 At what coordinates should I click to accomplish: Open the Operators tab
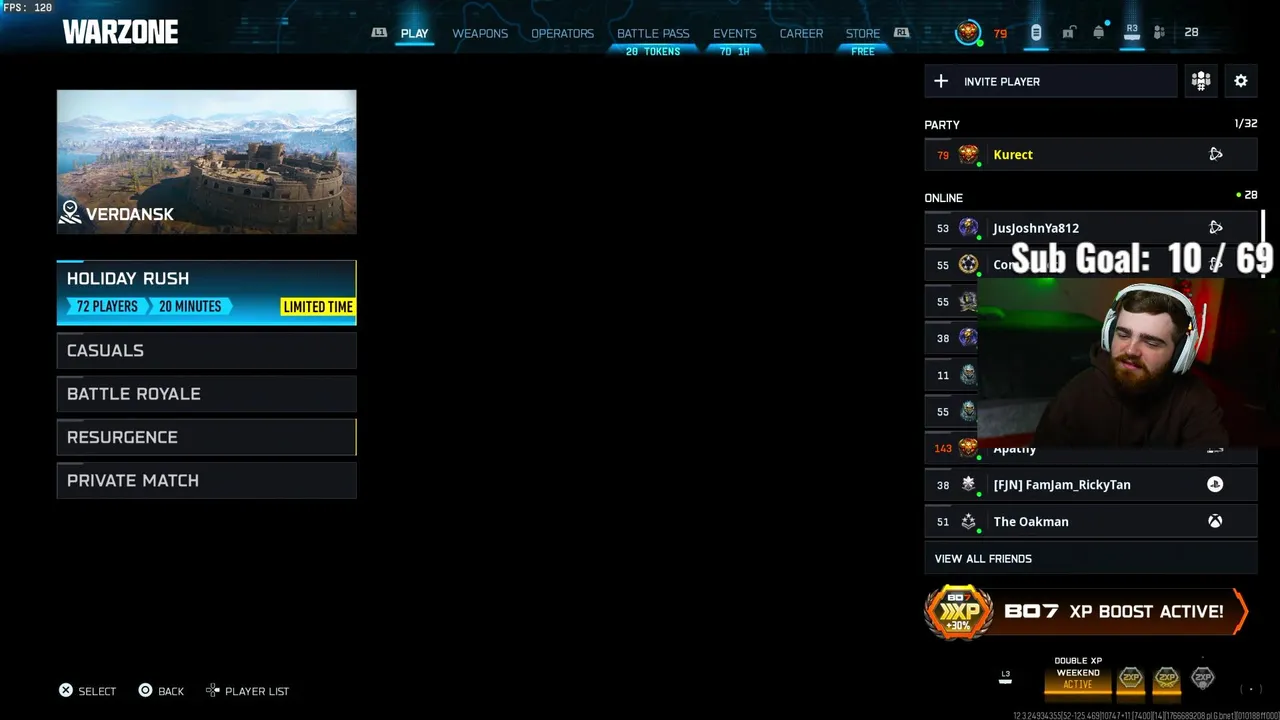(x=562, y=33)
